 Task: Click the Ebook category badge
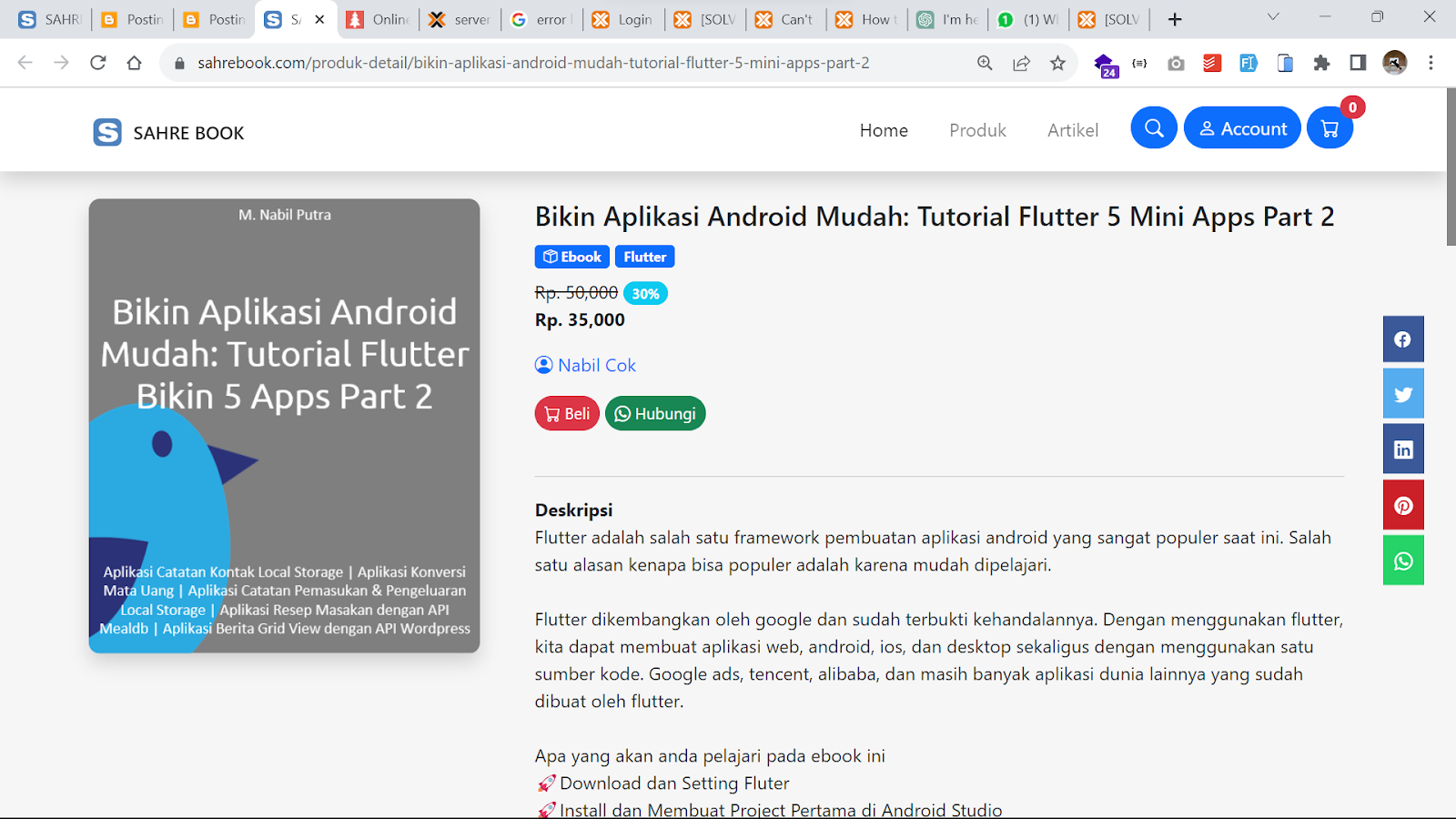click(571, 257)
